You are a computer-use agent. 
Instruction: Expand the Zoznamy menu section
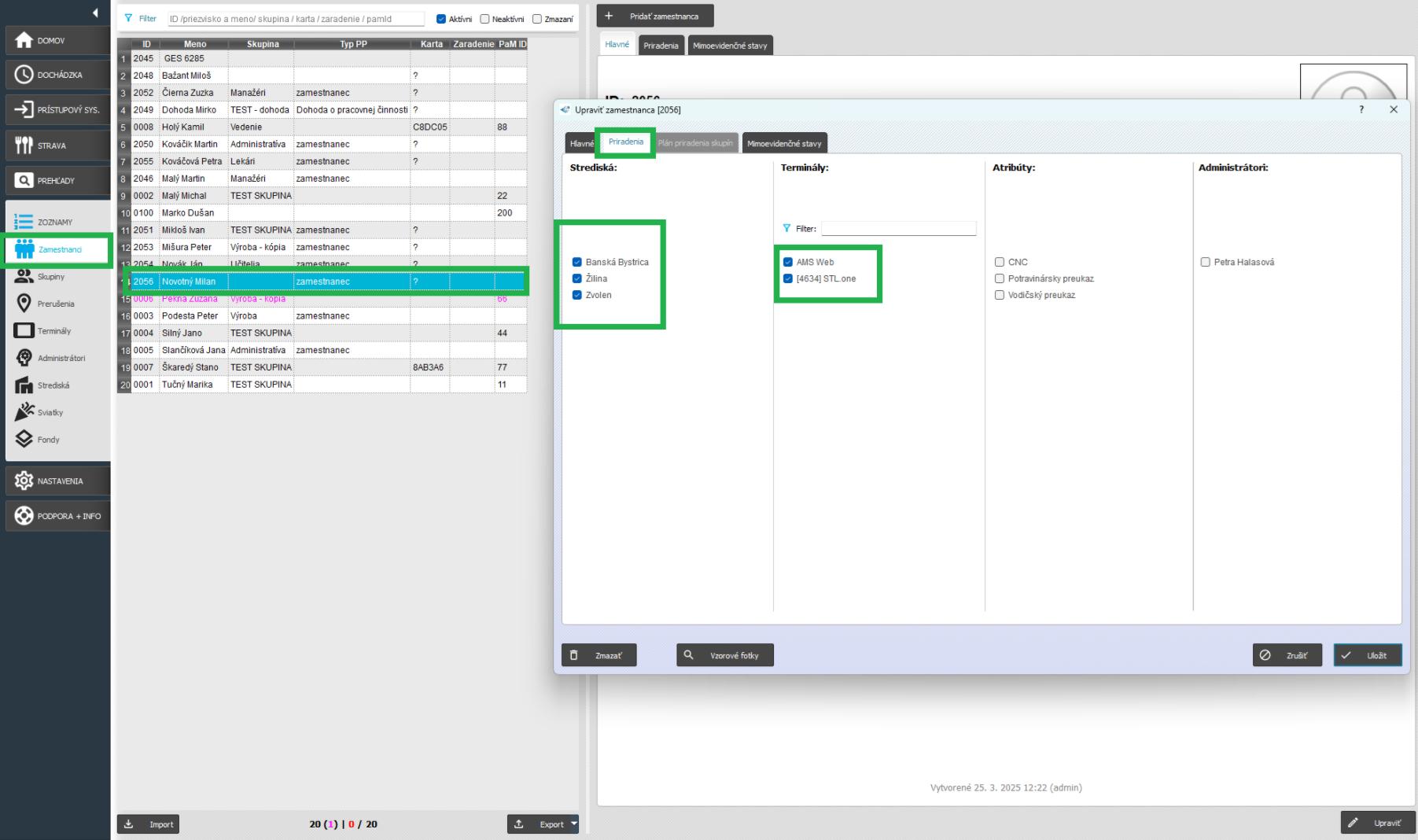coord(55,222)
